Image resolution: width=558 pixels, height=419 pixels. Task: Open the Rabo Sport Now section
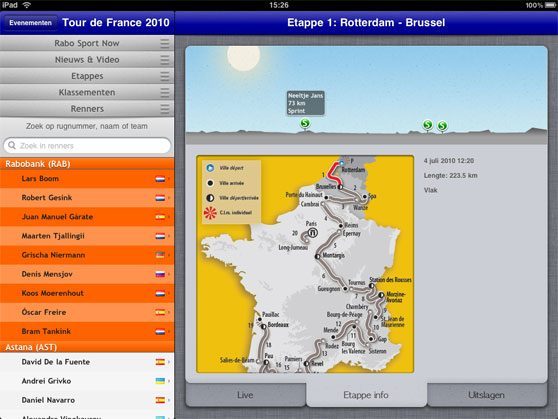coord(87,43)
